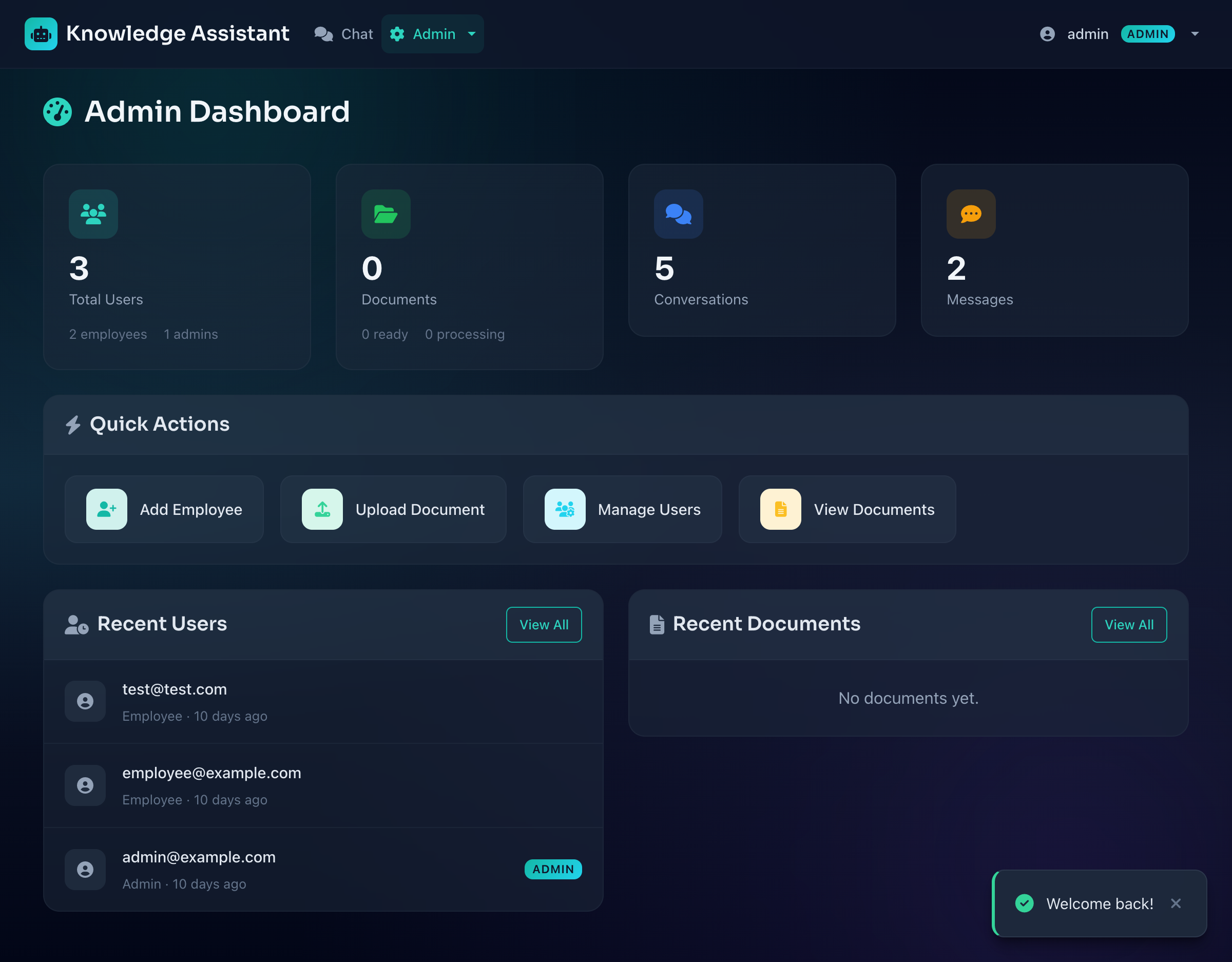
Task: Open the user account dropdown caret
Action: [x=1195, y=34]
